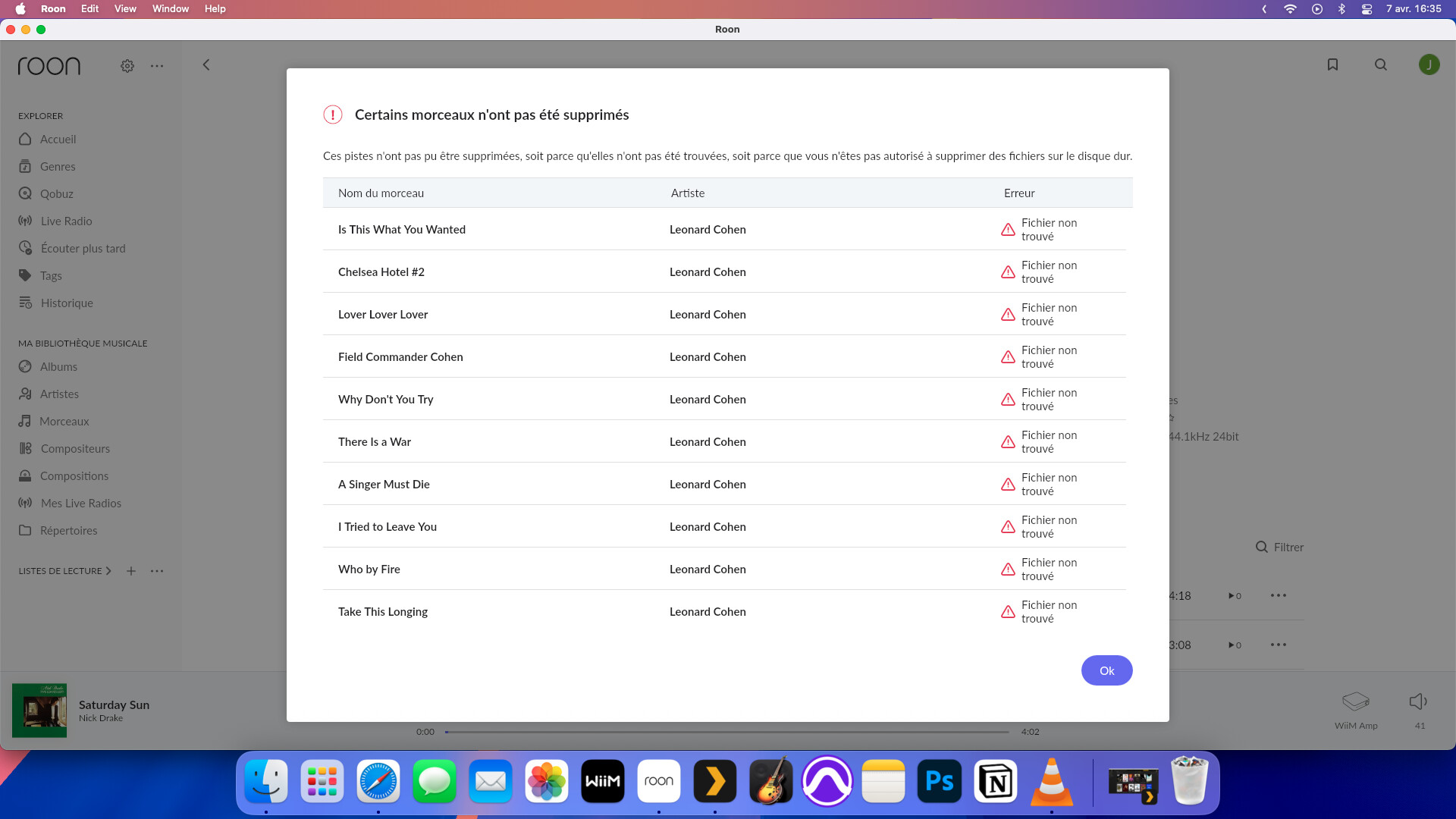Add a new playlist with plus icon
The width and height of the screenshot is (1456, 819).
[x=131, y=571]
